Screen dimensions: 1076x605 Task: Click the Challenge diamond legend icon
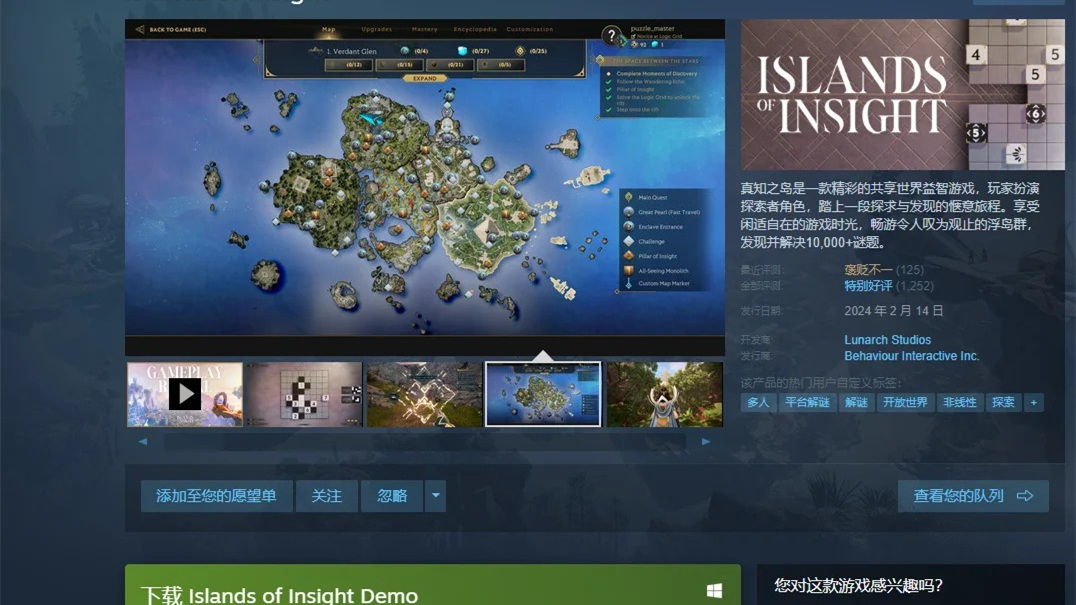(629, 241)
